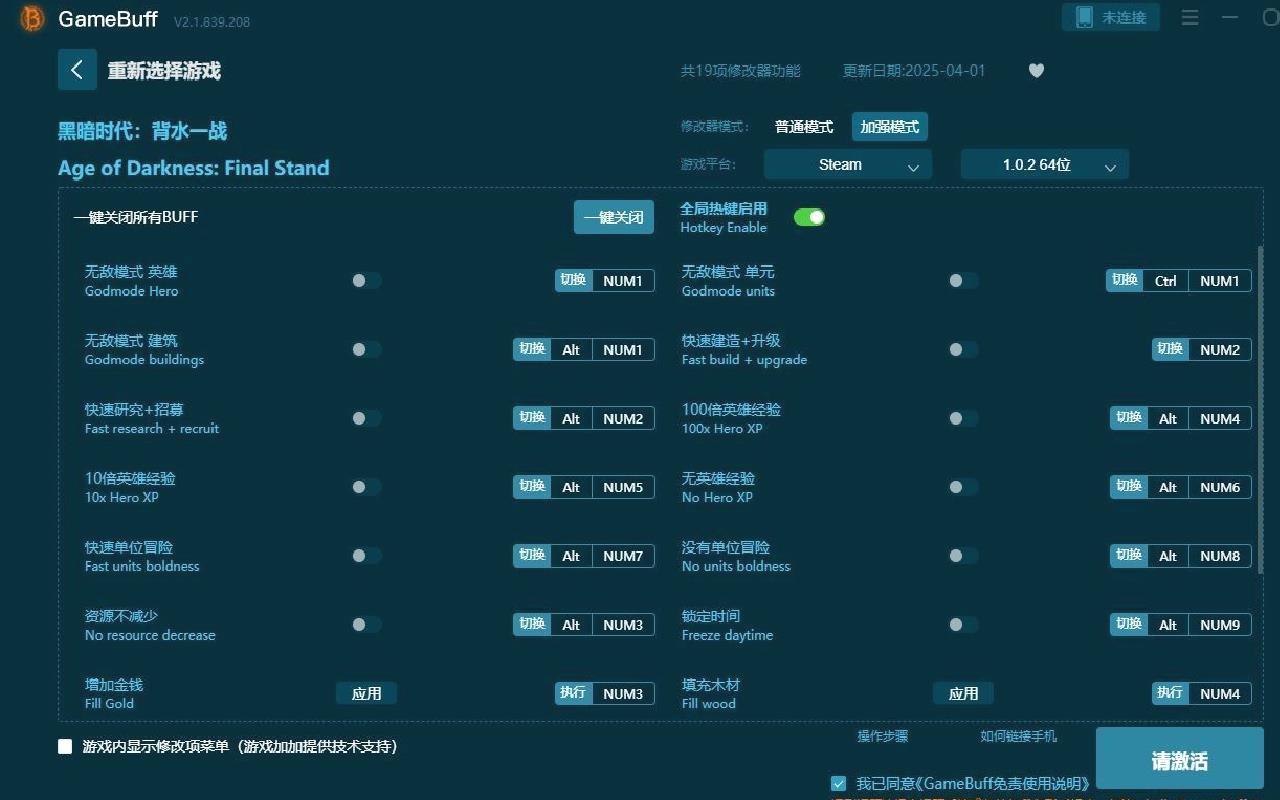Select 普通模式 trainer mode tab

pos(804,127)
